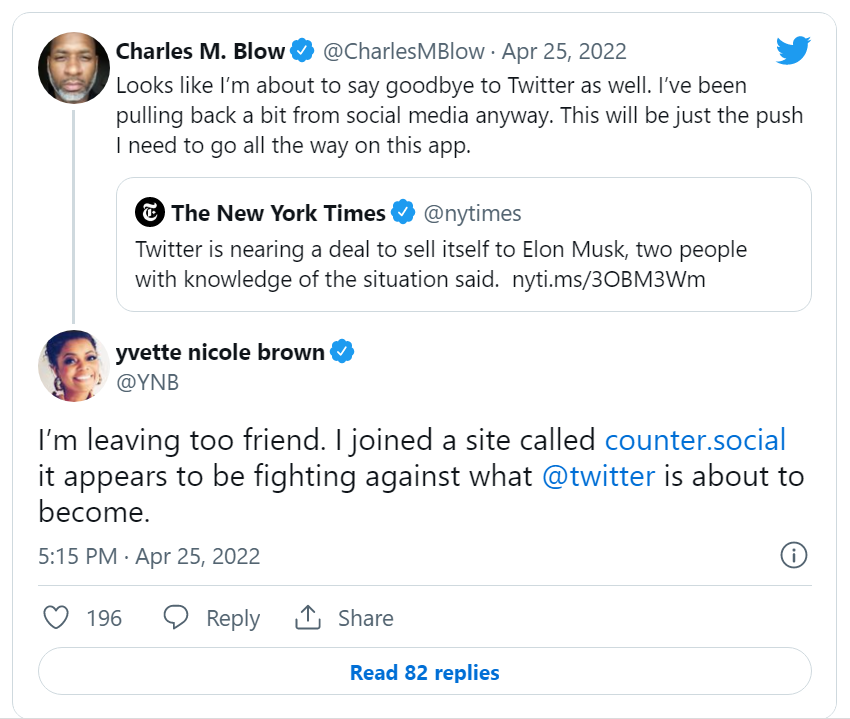
Task: Click the Charles M. Blow display name
Action: (200, 51)
